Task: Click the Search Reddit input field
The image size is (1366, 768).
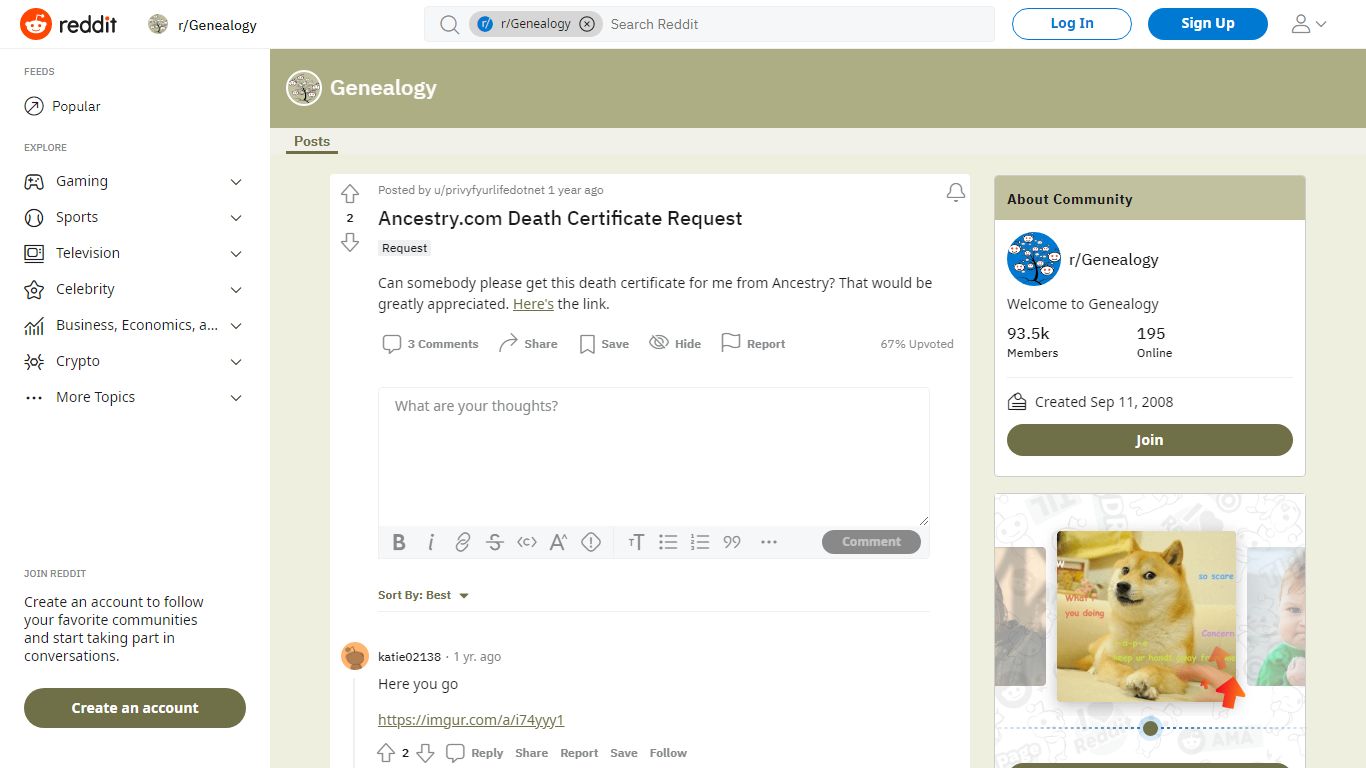Action: pos(797,24)
